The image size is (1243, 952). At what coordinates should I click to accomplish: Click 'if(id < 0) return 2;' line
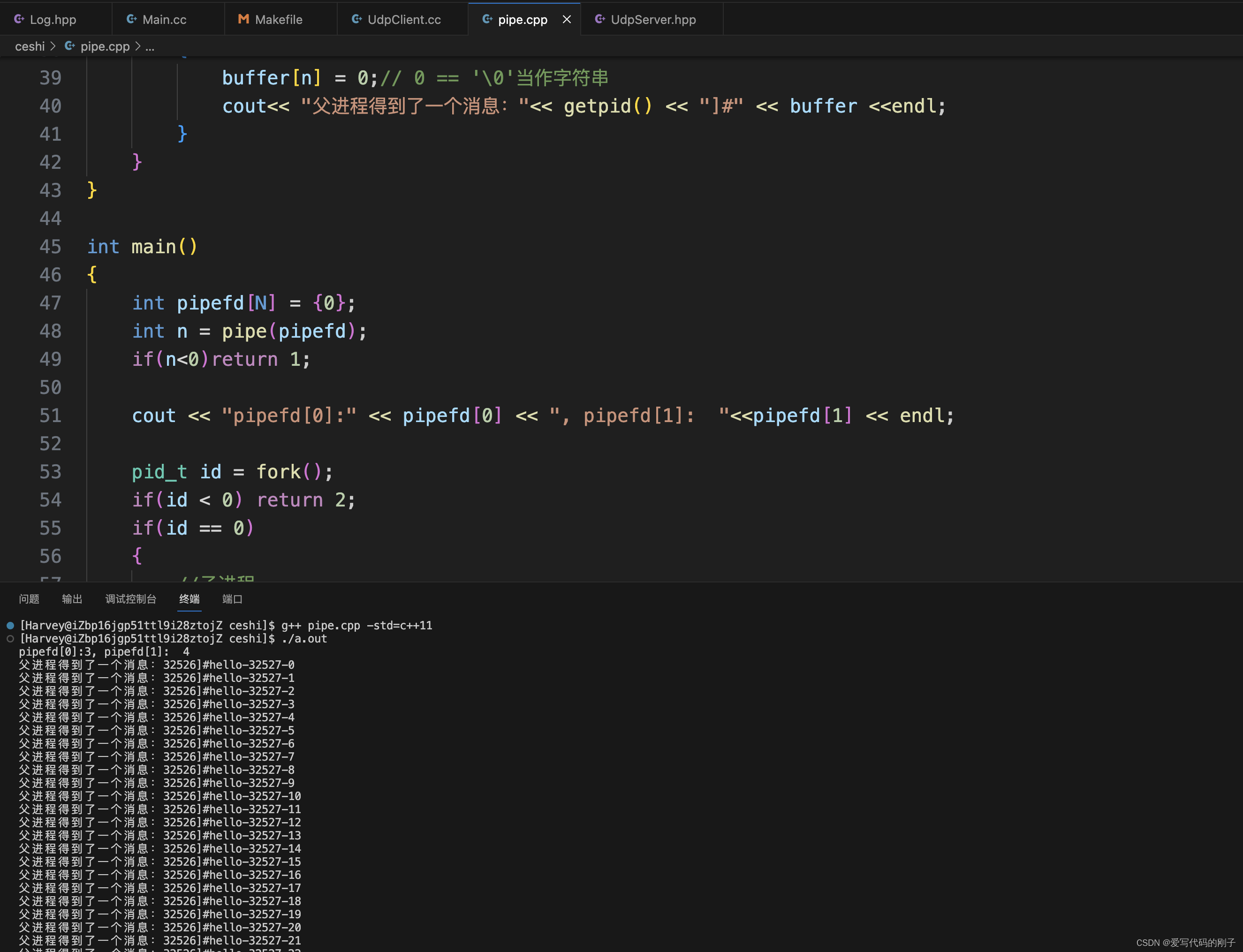point(244,500)
